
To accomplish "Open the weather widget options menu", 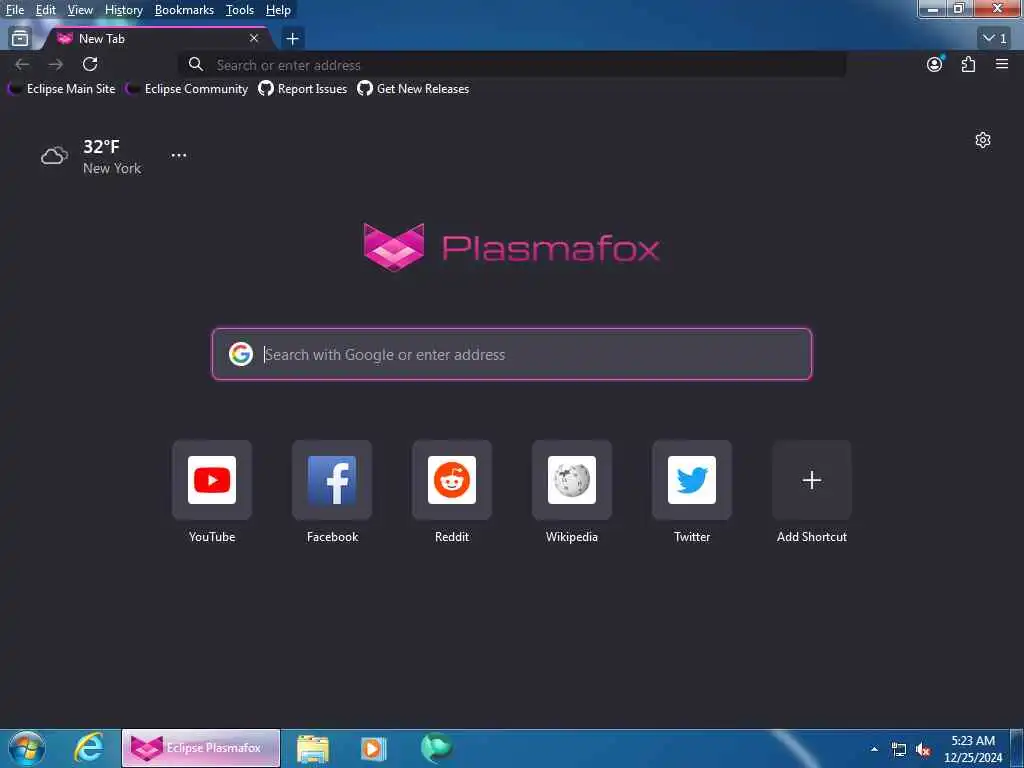I will [x=178, y=155].
